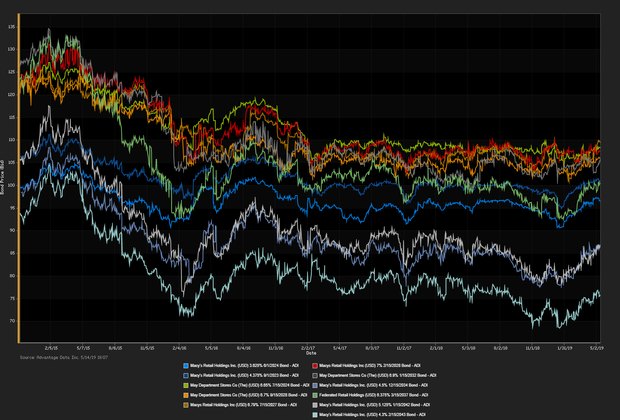This screenshot has width=620, height=420.
Task: Click the 2/5/15 date tick label
Action: 51,348
